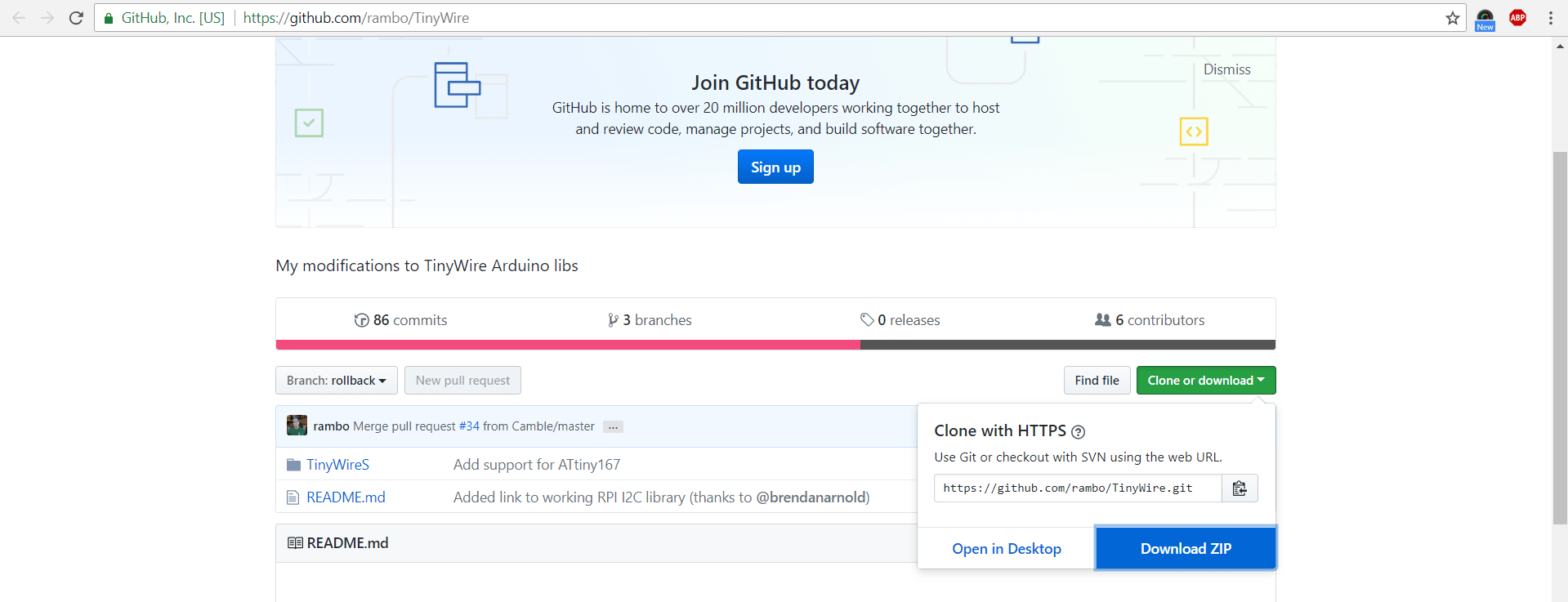Click the Find file button
1568x602 pixels.
click(1097, 381)
